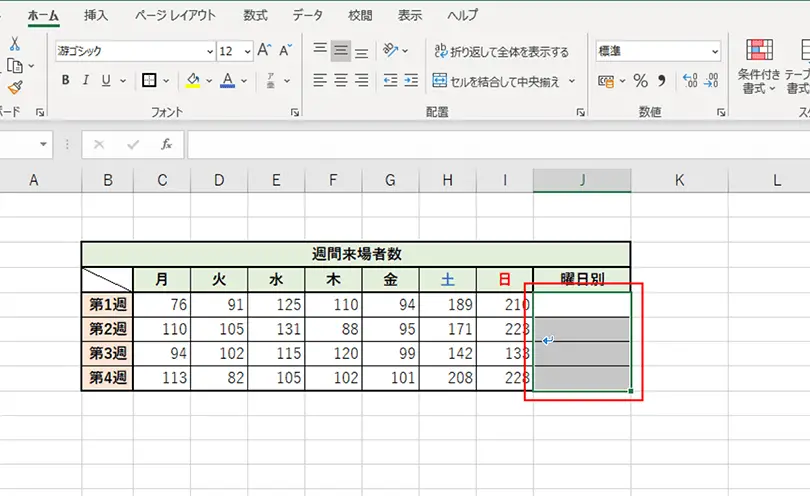Toggle Bold formatting
The height and width of the screenshot is (496, 810).
(66, 81)
